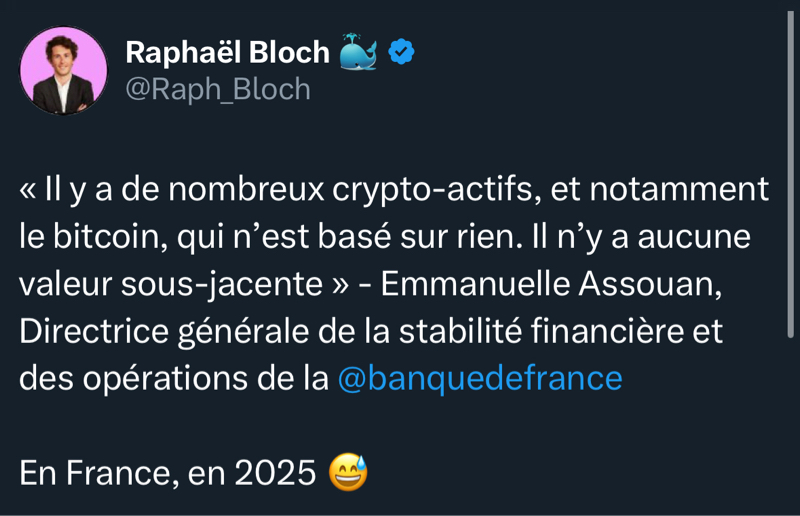This screenshot has height=516, width=800.
Task: Click the blue verified checkmark badge
Action: [x=402, y=52]
